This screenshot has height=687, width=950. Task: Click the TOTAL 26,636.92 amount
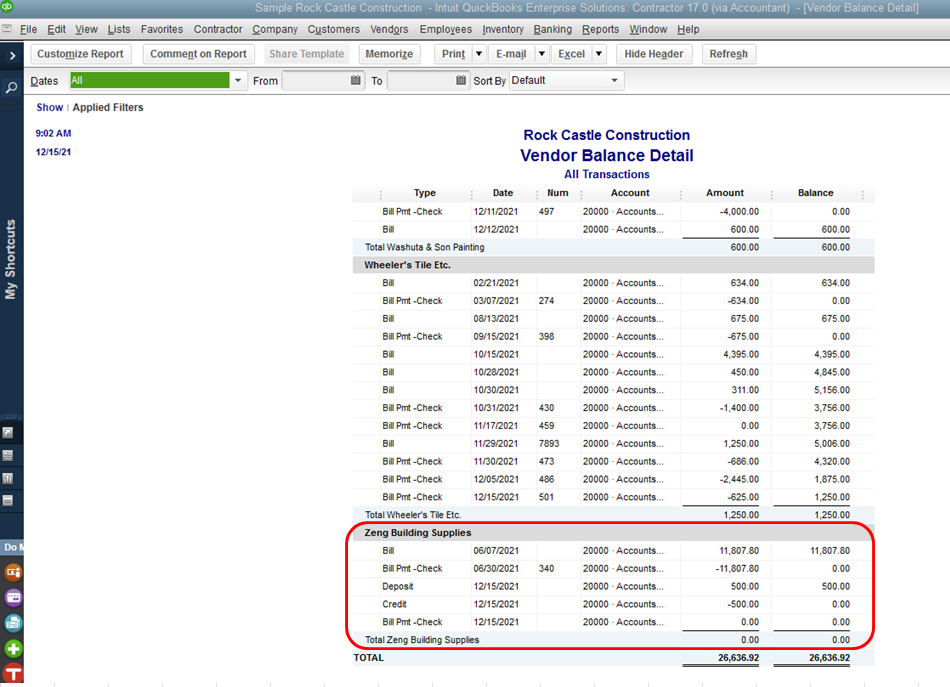(739, 657)
